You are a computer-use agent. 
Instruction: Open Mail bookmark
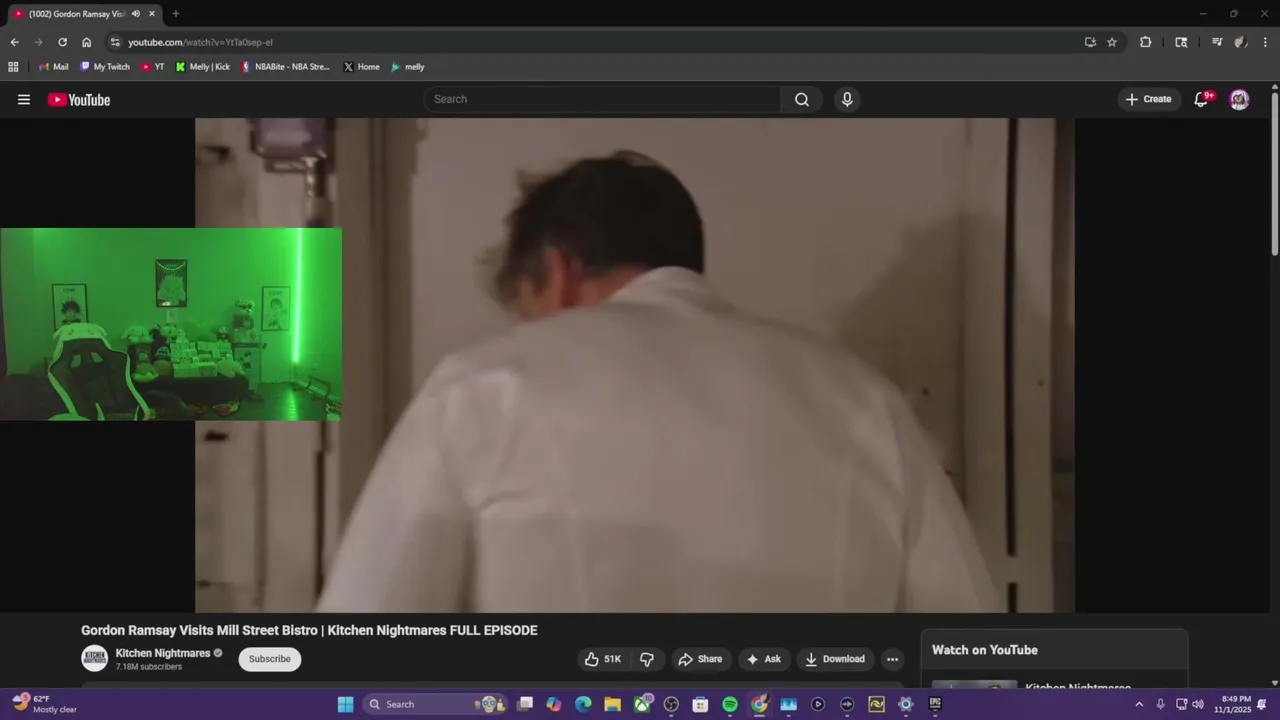click(x=53, y=67)
